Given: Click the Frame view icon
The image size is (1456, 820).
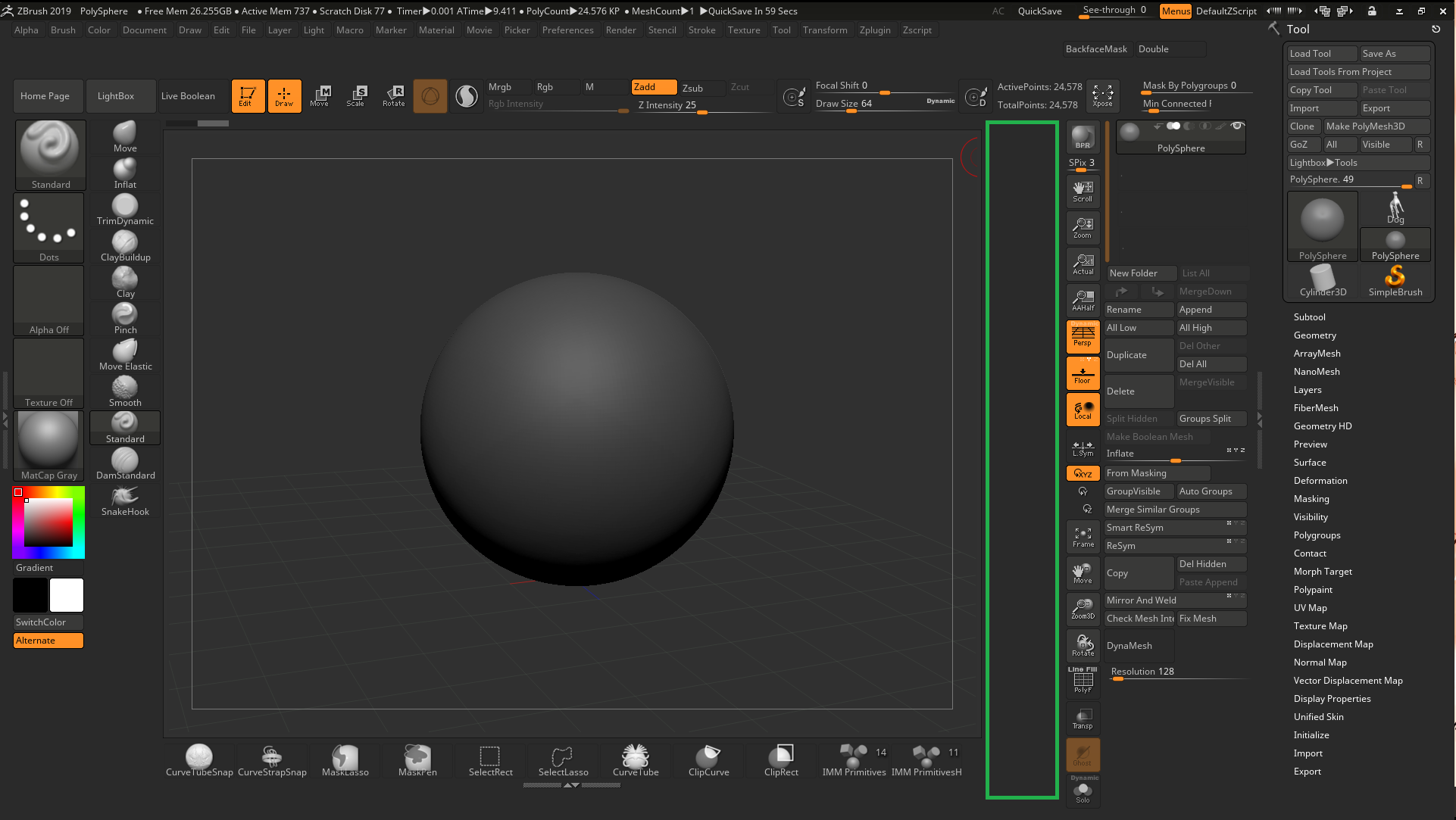Looking at the screenshot, I should [x=1083, y=537].
